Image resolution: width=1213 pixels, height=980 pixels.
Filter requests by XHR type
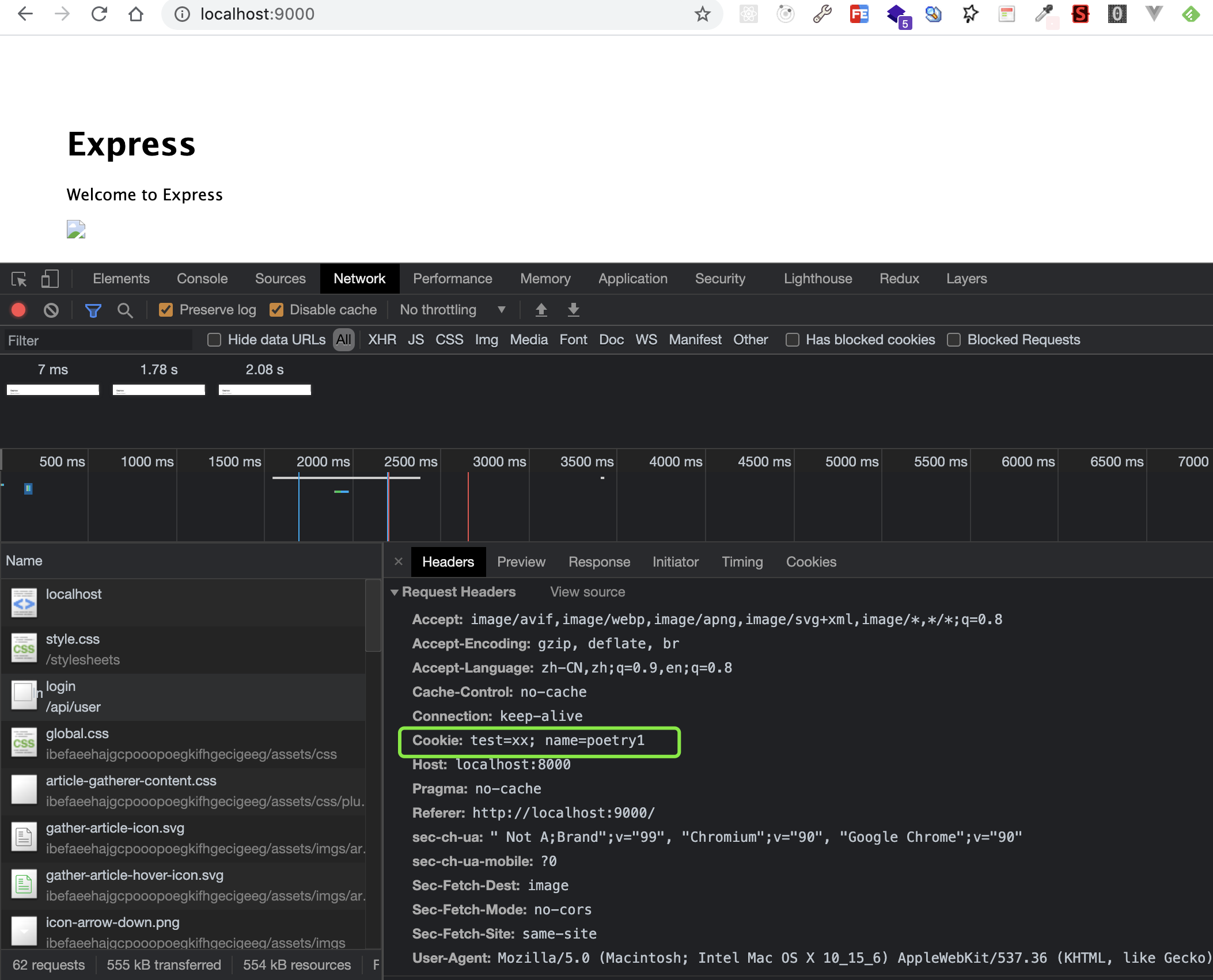(382, 340)
